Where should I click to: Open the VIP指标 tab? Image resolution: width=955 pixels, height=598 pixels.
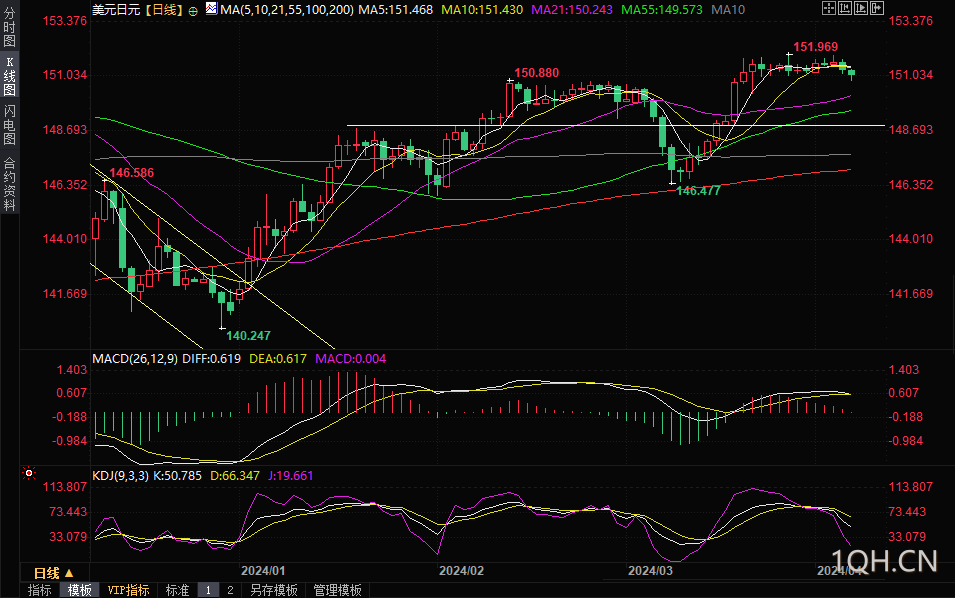coord(129,590)
